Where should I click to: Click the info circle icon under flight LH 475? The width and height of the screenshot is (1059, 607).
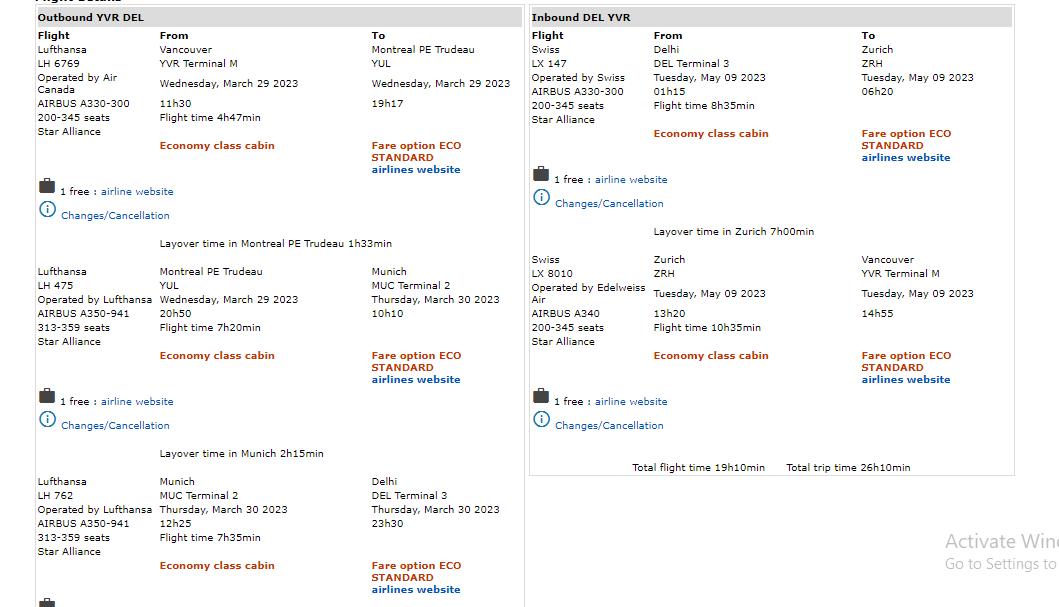[47, 419]
